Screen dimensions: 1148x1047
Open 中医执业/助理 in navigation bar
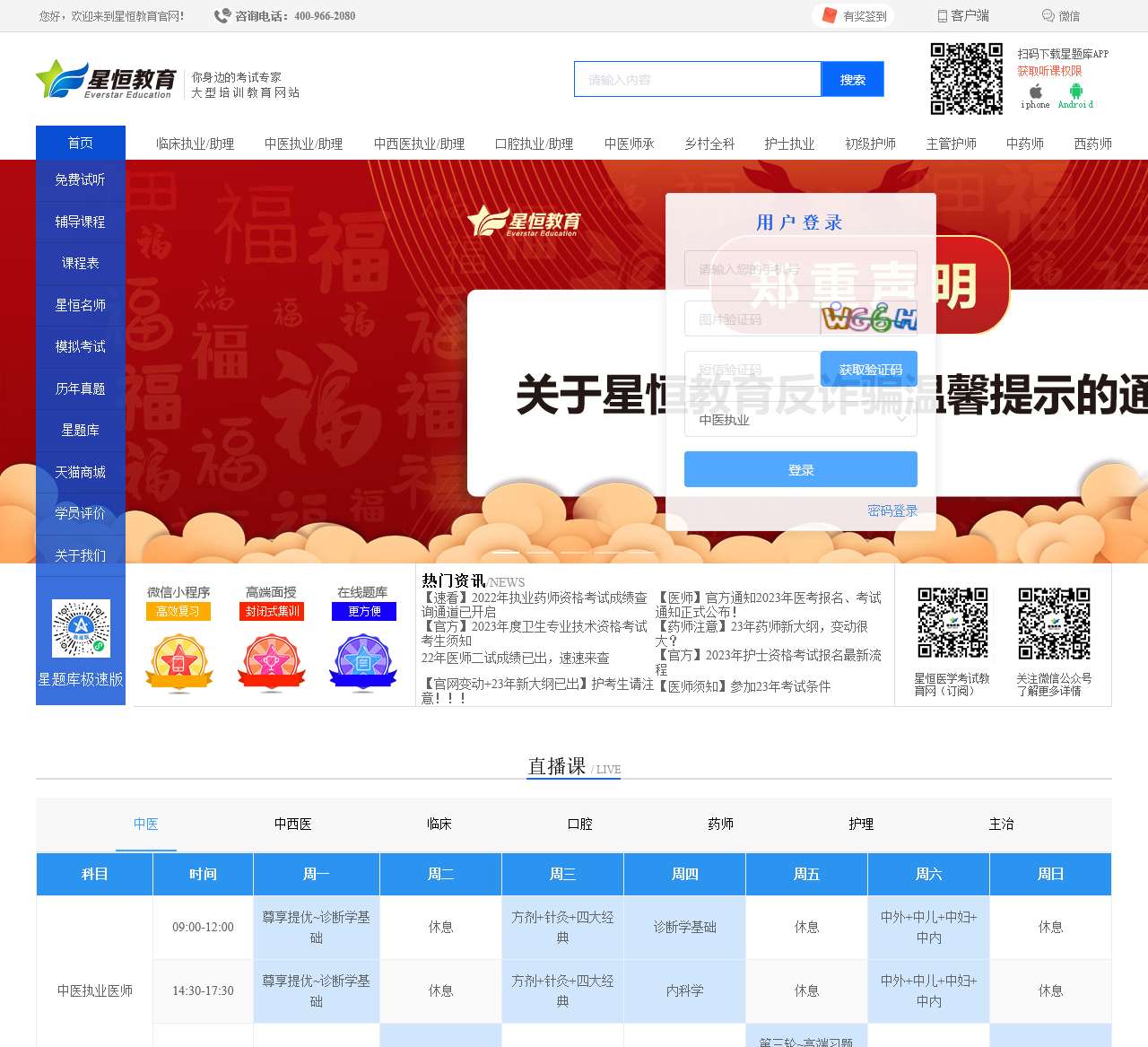[x=303, y=144]
